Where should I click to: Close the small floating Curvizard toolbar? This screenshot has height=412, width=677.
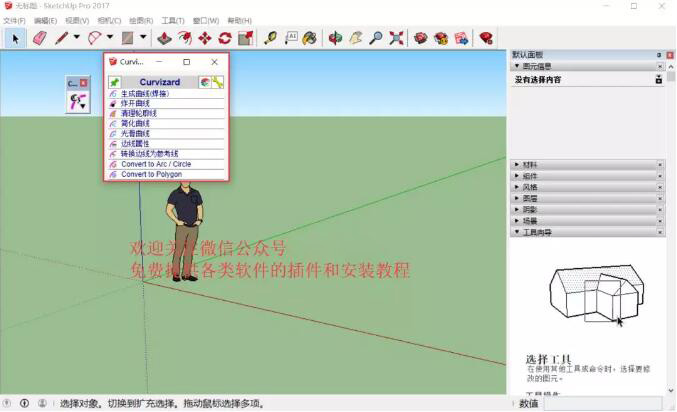tap(84, 83)
